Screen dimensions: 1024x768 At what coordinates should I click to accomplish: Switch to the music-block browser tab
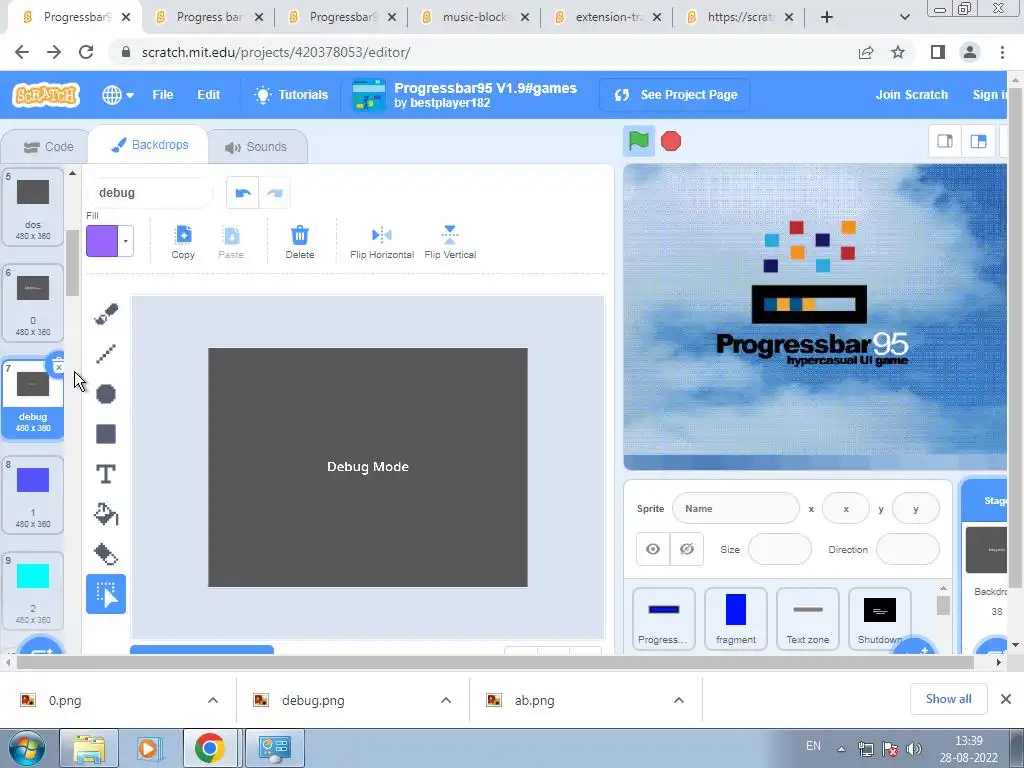(475, 17)
